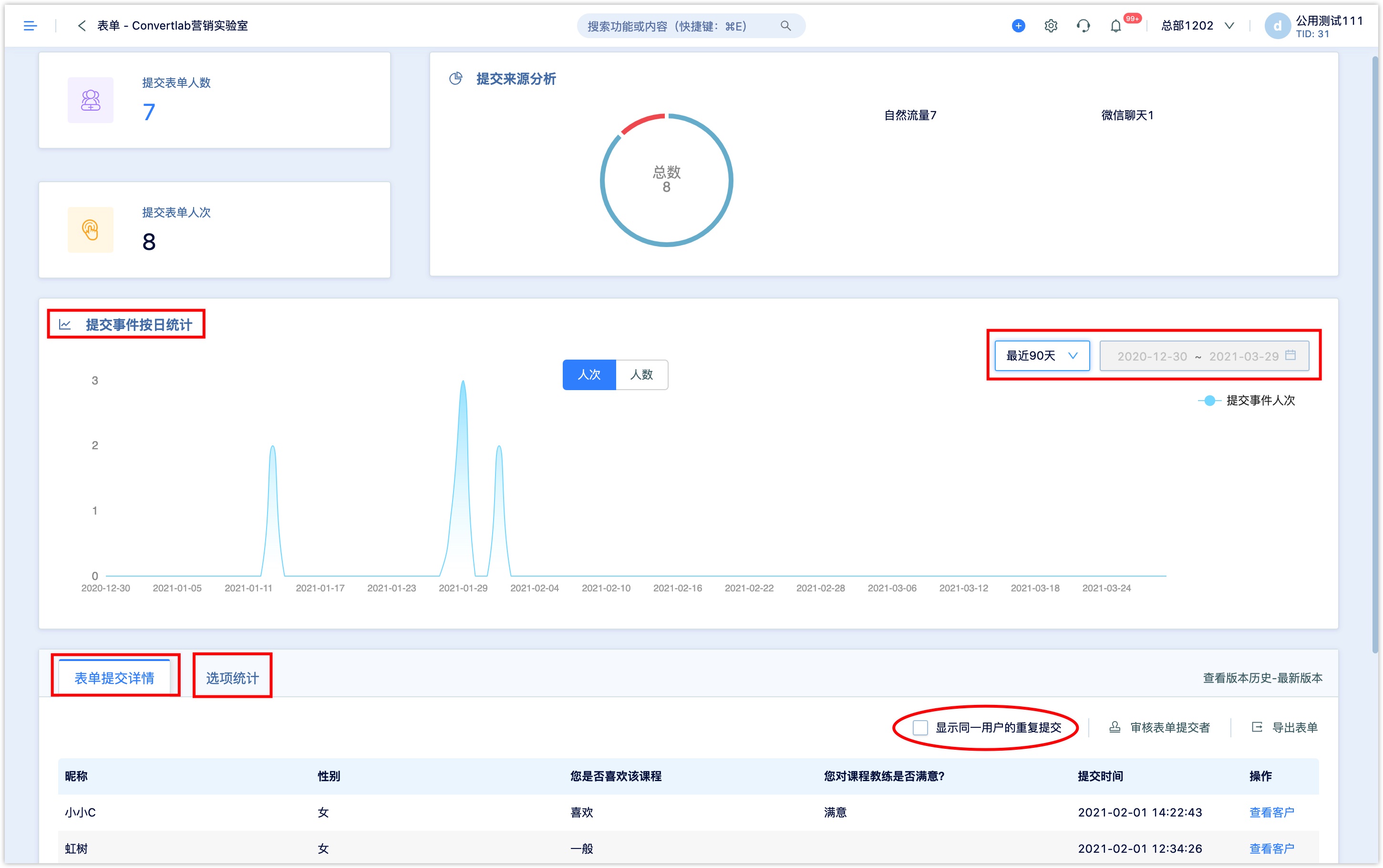The image size is (1383, 868).
Task: Click 微信聊天1 legend label
Action: point(1127,115)
